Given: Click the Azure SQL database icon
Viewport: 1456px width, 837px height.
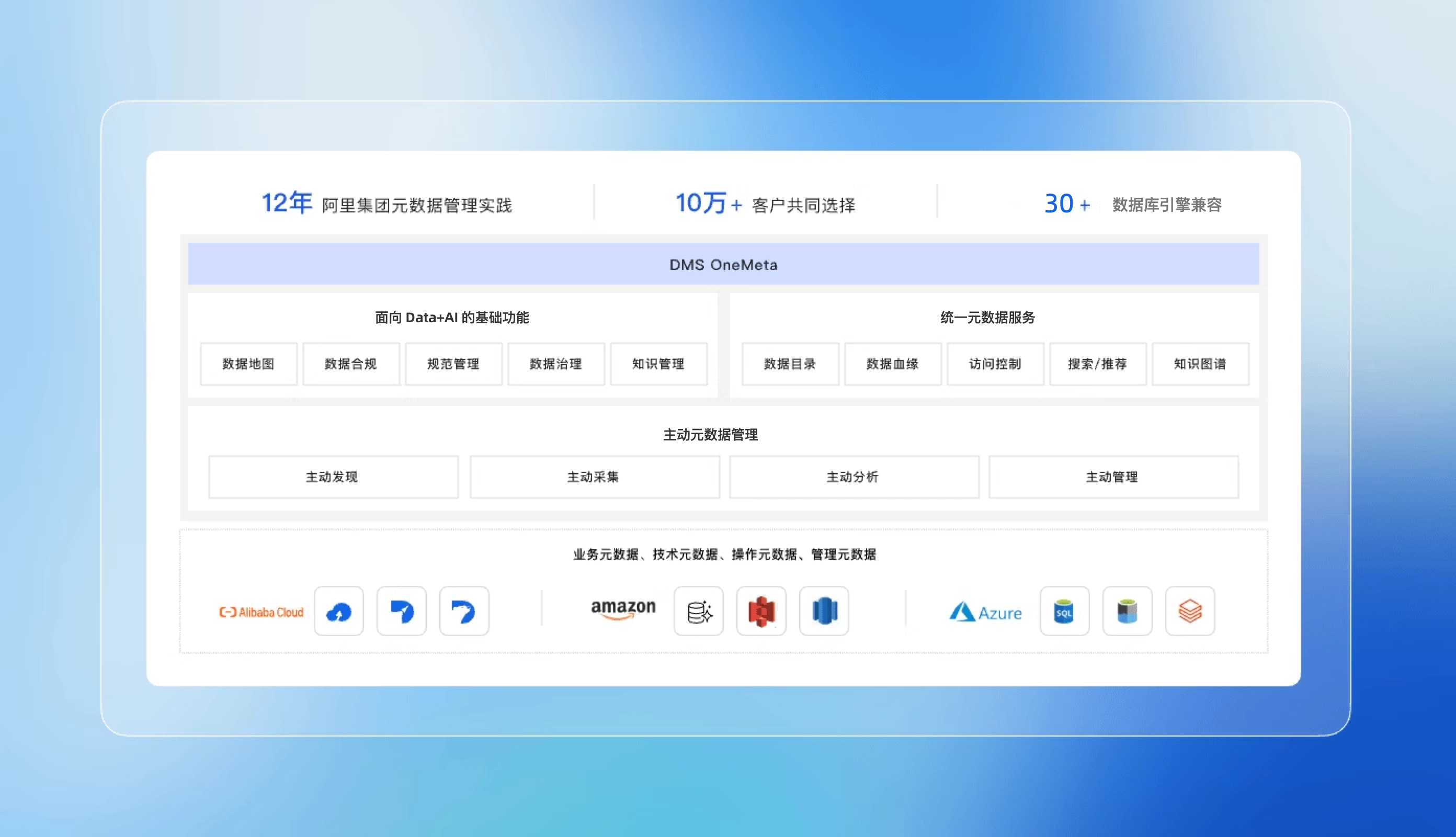Looking at the screenshot, I should tap(1064, 611).
